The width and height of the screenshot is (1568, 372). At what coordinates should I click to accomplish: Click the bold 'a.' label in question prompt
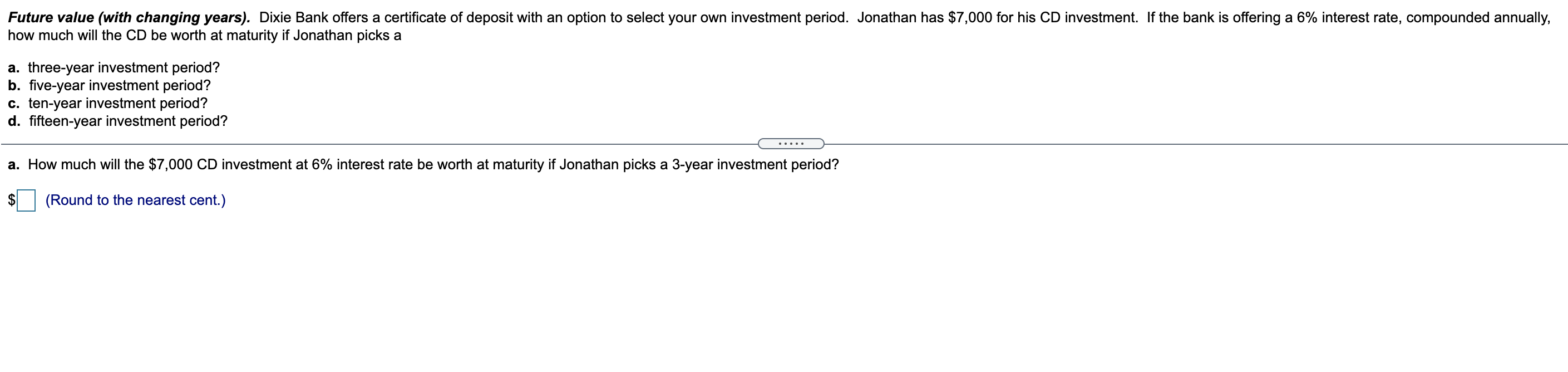[x=13, y=164]
